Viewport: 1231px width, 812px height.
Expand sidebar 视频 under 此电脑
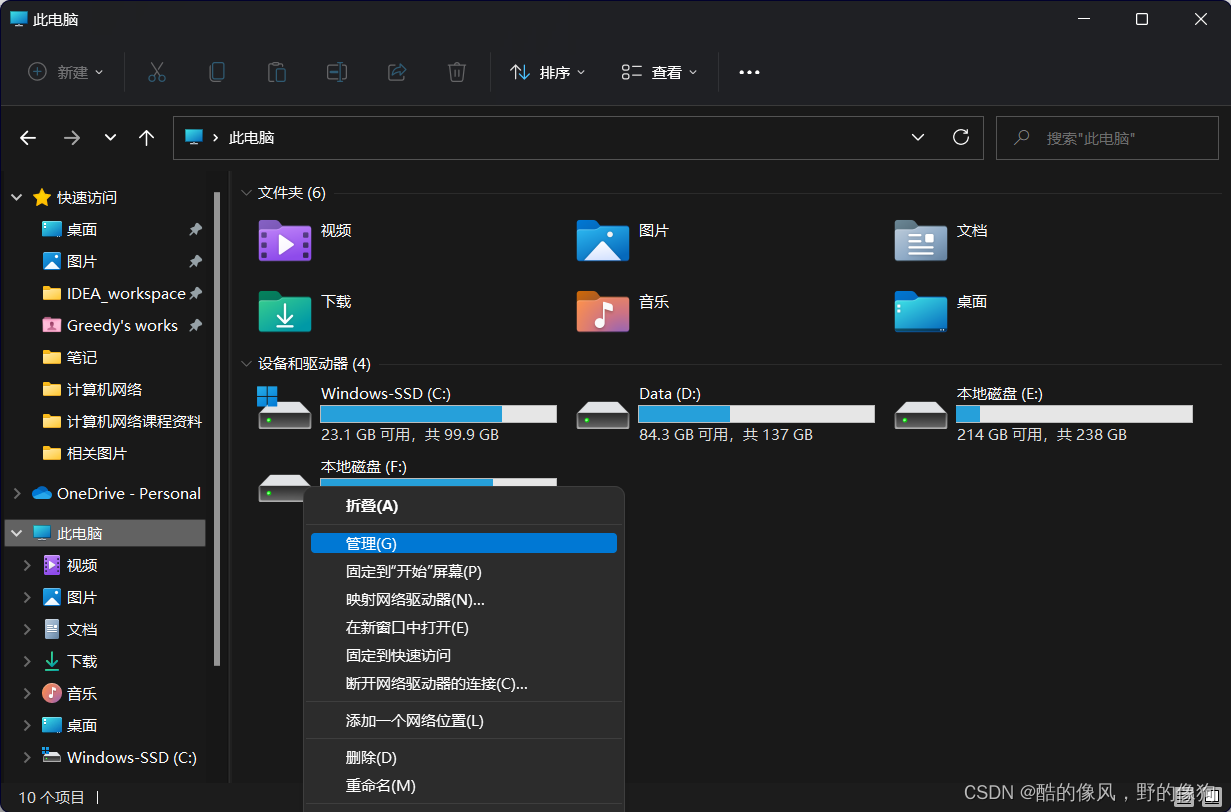click(x=27, y=565)
